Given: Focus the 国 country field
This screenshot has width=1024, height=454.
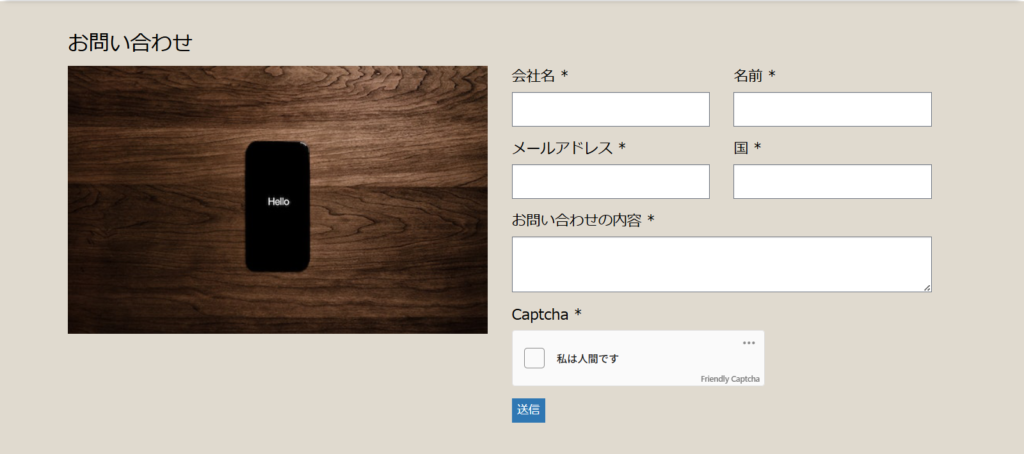Looking at the screenshot, I should [832, 182].
